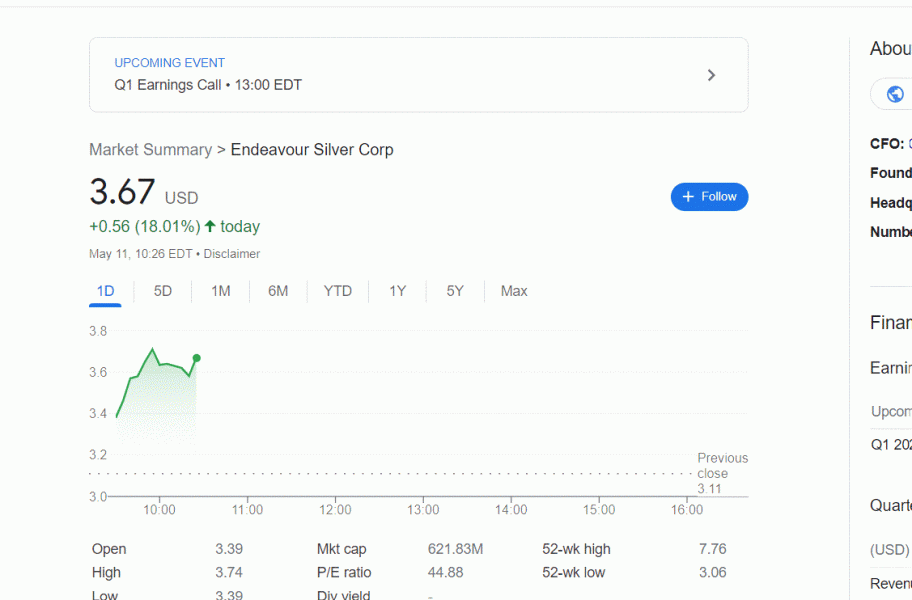This screenshot has width=912, height=600.
Task: Click the globe website icon in About panel
Action: [x=895, y=94]
